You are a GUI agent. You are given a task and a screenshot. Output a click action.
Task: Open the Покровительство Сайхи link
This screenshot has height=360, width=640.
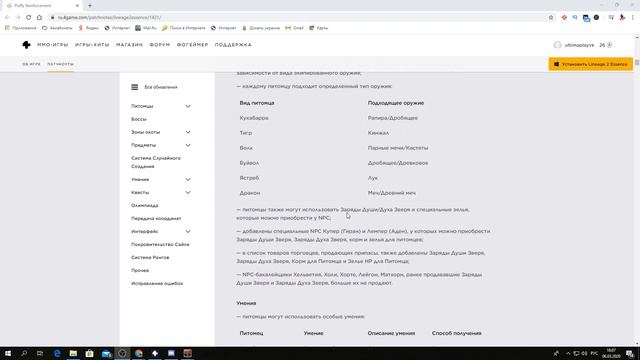click(x=160, y=244)
